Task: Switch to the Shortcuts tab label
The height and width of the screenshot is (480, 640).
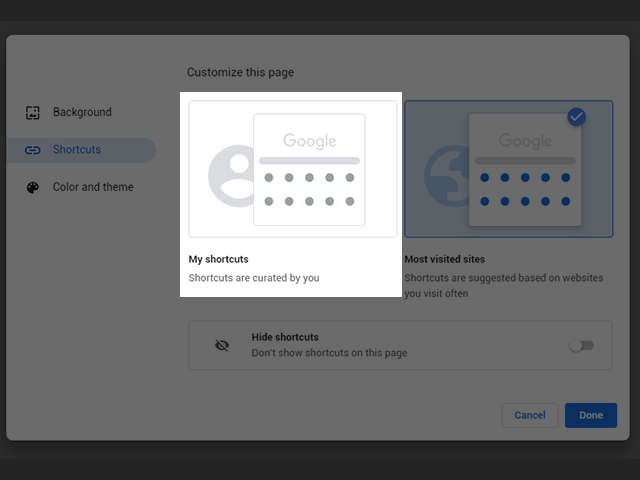Action: point(77,150)
